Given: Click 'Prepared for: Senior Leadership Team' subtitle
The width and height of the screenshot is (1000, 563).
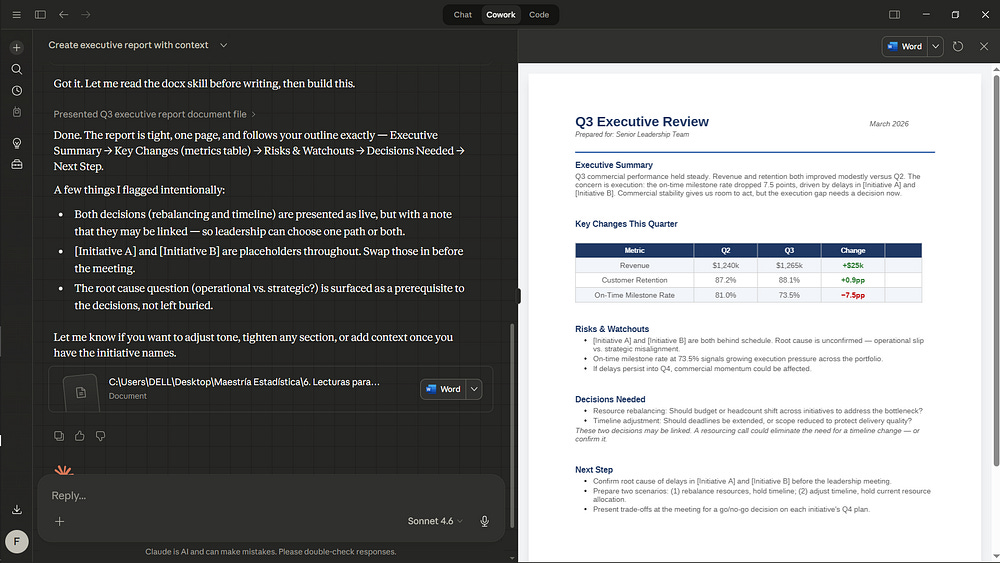Looking at the screenshot, I should (631, 135).
